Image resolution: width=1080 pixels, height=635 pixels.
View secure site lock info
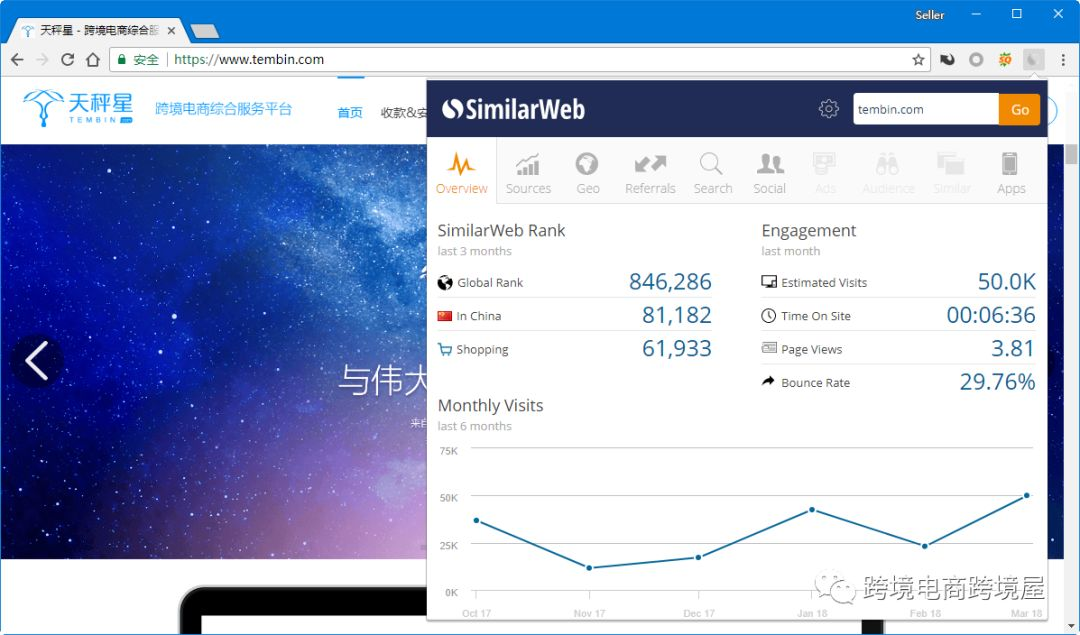(122, 60)
